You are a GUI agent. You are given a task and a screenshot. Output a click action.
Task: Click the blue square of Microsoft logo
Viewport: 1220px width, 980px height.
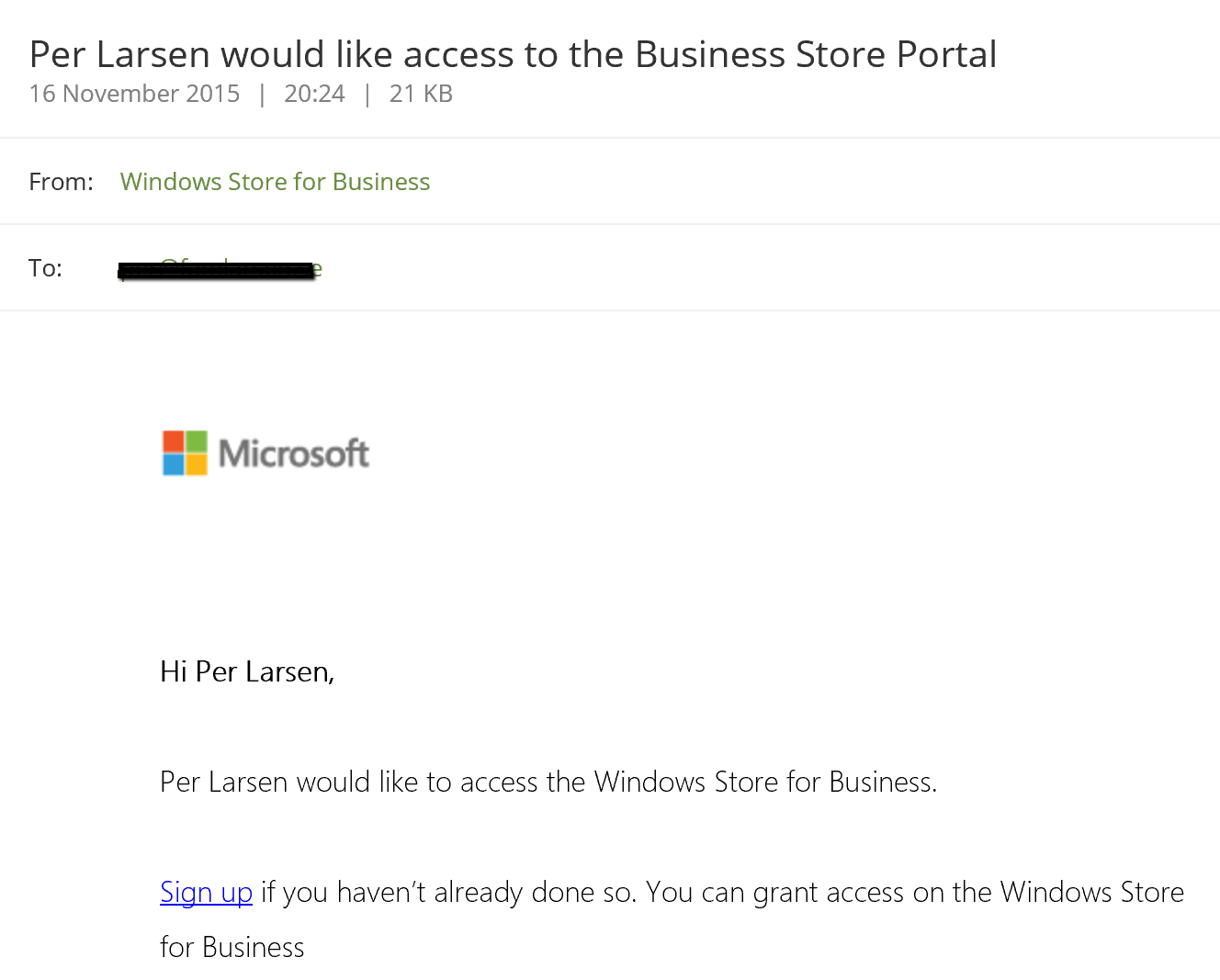[x=174, y=465]
